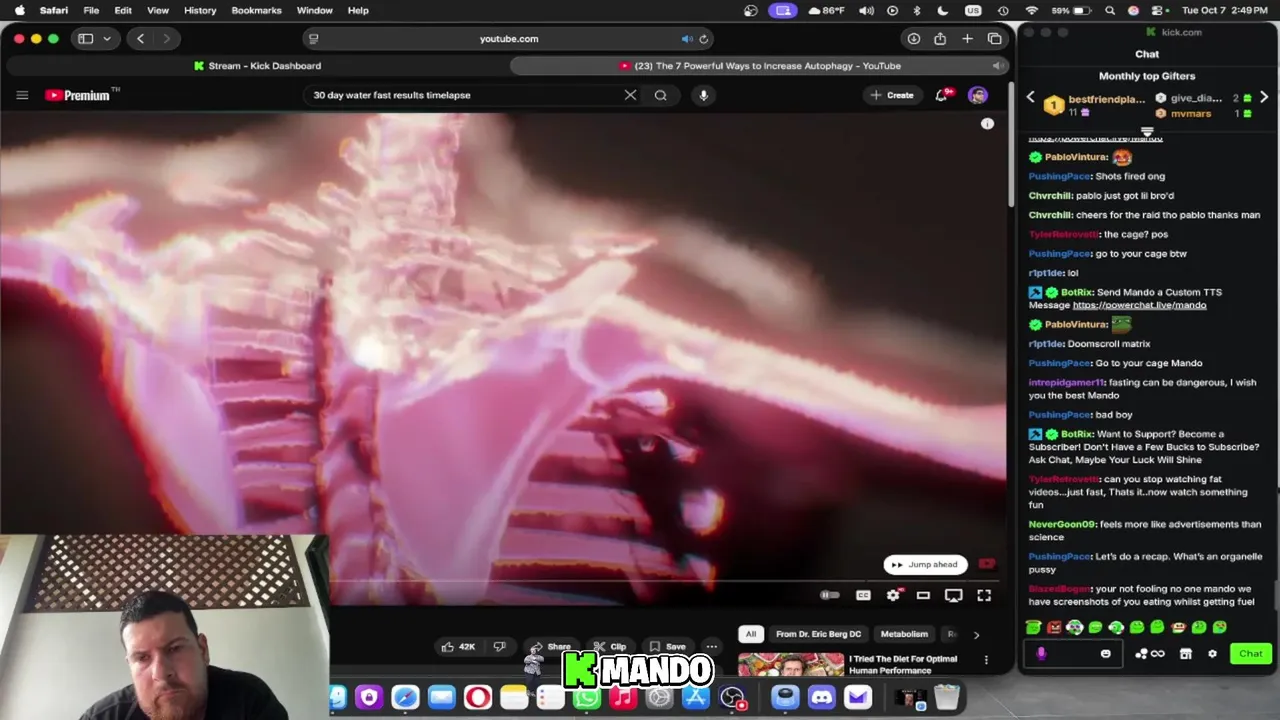
Task: Open the Kick chat emoji picker
Action: click(x=1105, y=654)
